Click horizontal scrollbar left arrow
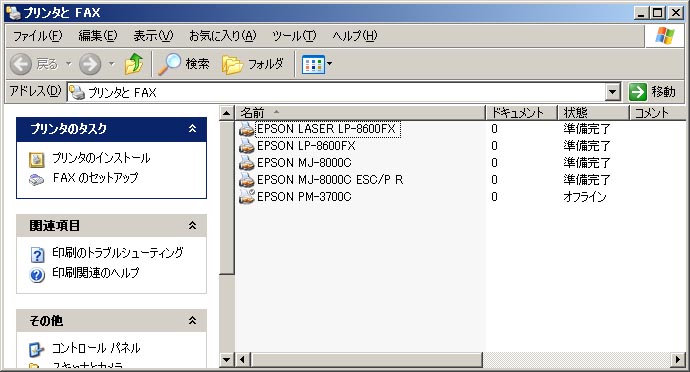690x372 pixels. tap(242, 360)
